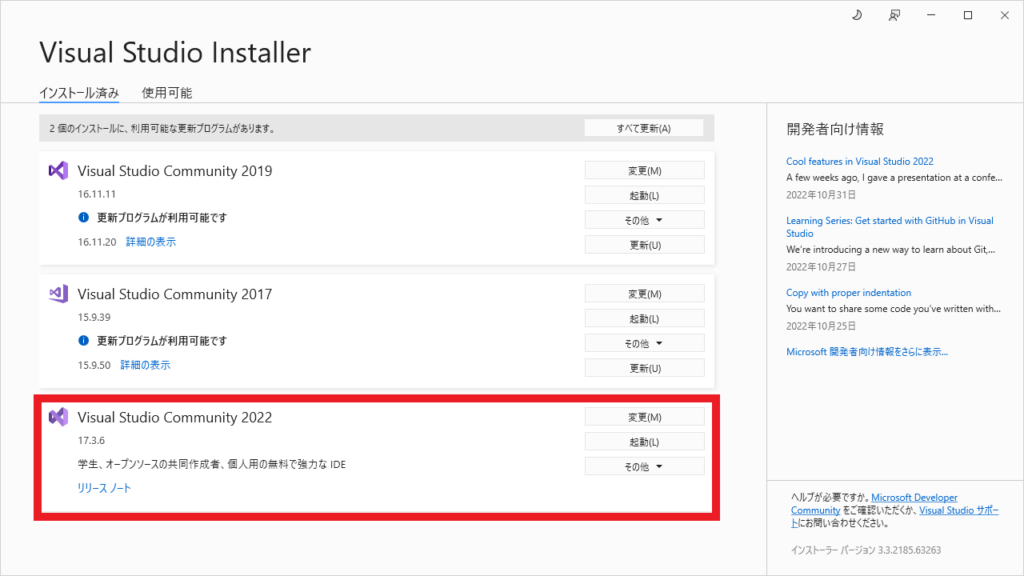Viewport: 1024px width, 576px height.
Task: Click the Visual Studio Installer heading
Action: tap(175, 52)
